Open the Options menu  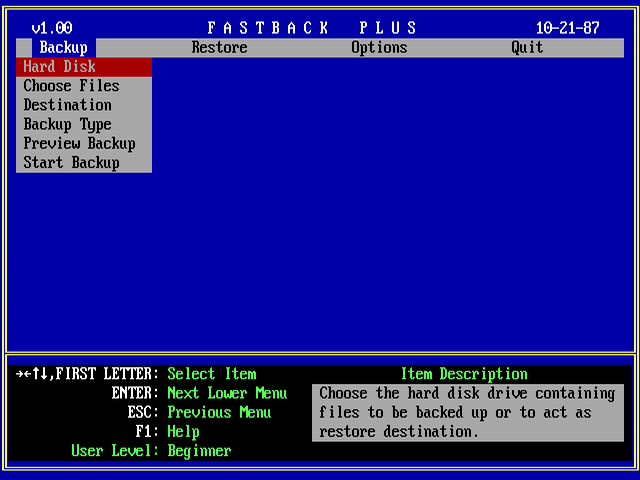pos(379,48)
